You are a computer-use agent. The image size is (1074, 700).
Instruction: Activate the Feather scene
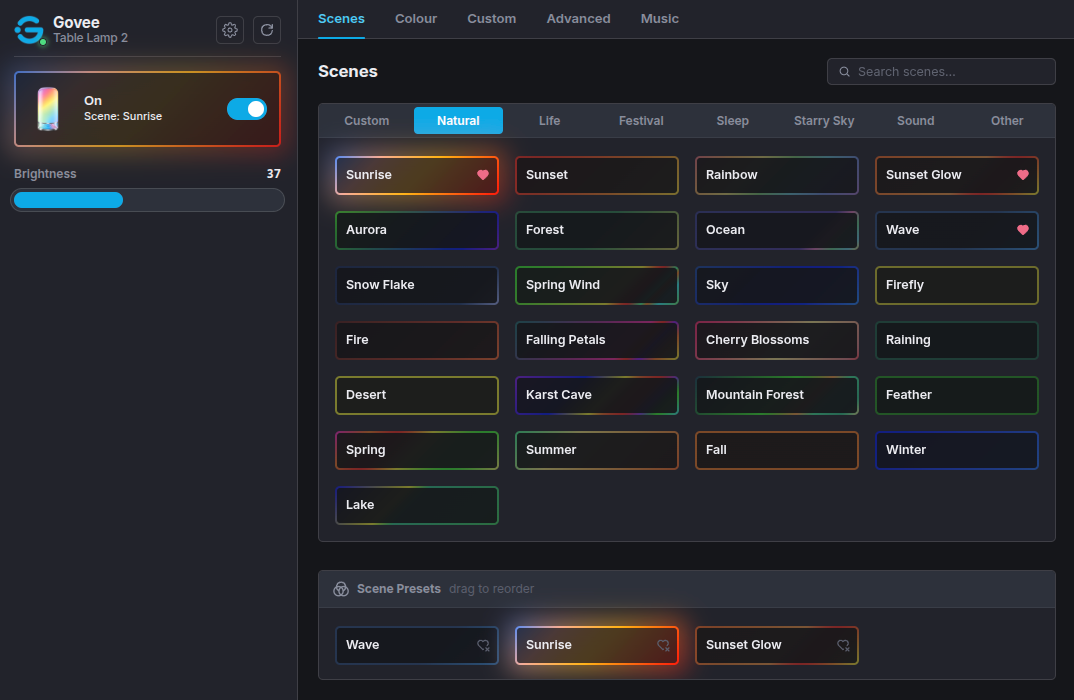(x=957, y=395)
